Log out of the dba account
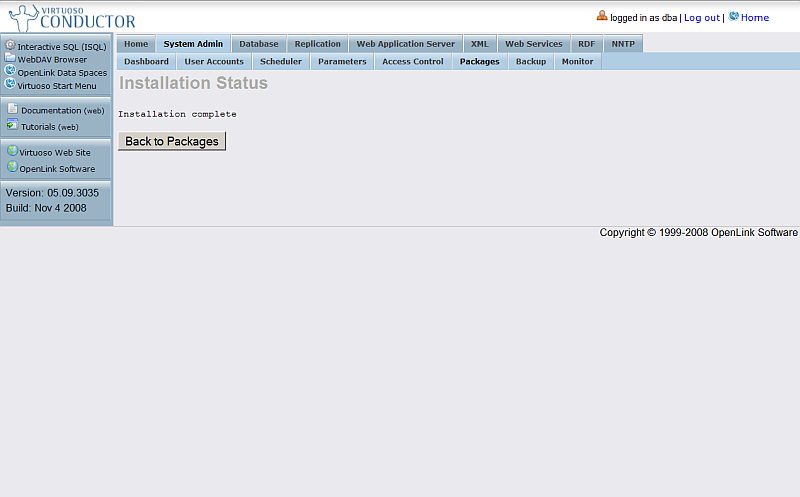Image resolution: width=800 pixels, height=497 pixels. (701, 18)
